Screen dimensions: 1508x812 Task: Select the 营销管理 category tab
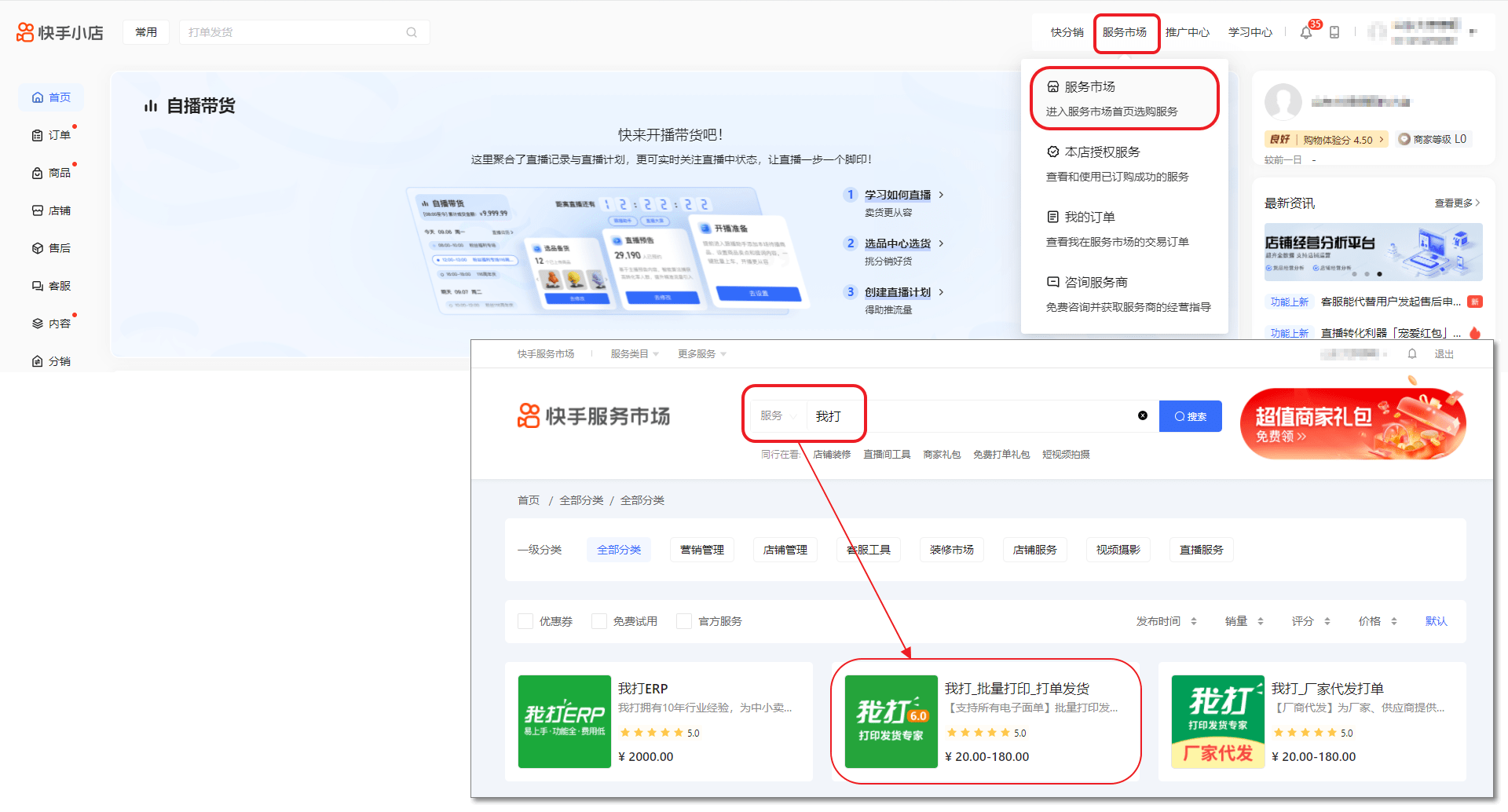[x=702, y=550]
